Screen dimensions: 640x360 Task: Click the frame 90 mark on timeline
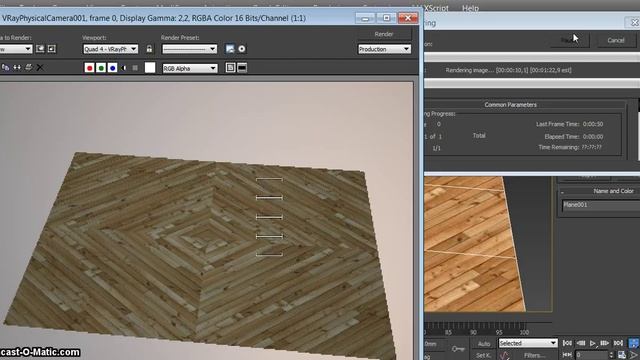(x=473, y=332)
